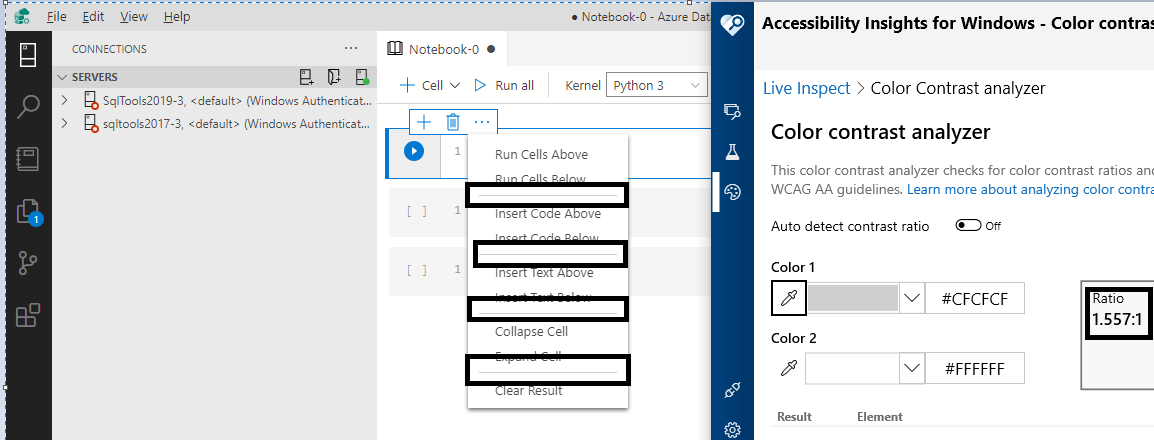This screenshot has width=1154, height=440.
Task: Open the Source Control view
Action: point(28,263)
